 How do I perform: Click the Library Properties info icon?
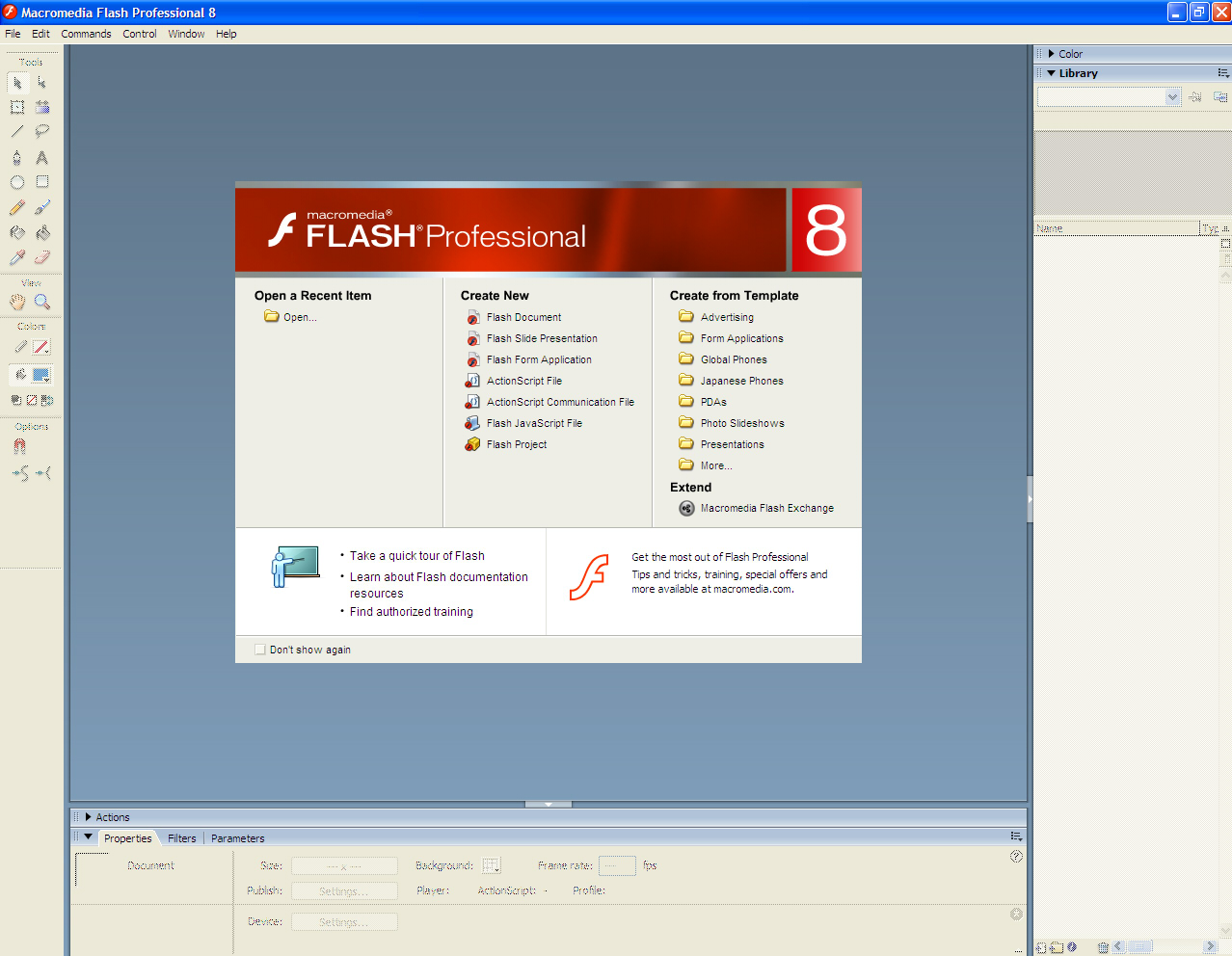[x=1072, y=947]
